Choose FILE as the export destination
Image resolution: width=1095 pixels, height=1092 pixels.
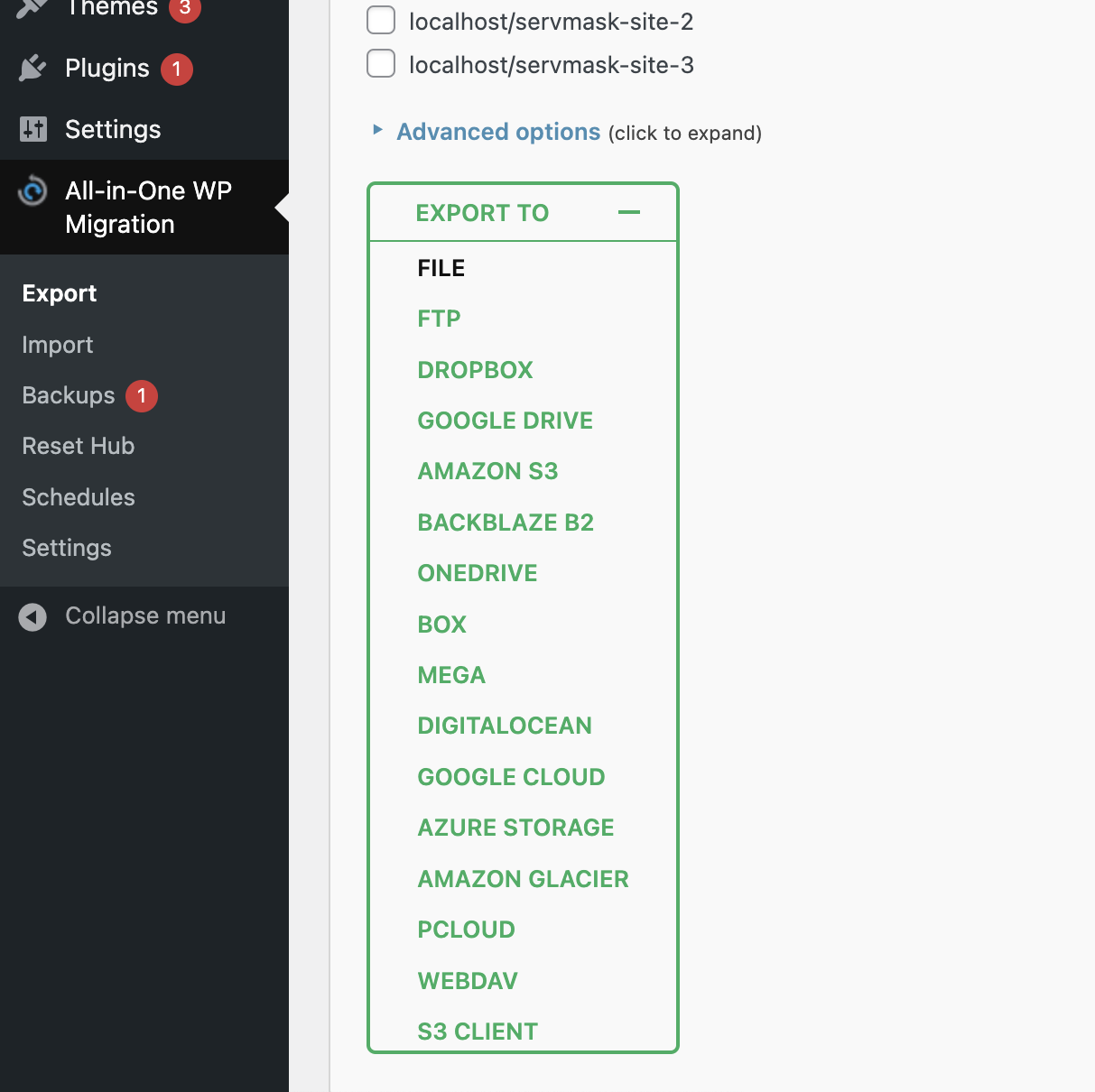(441, 268)
